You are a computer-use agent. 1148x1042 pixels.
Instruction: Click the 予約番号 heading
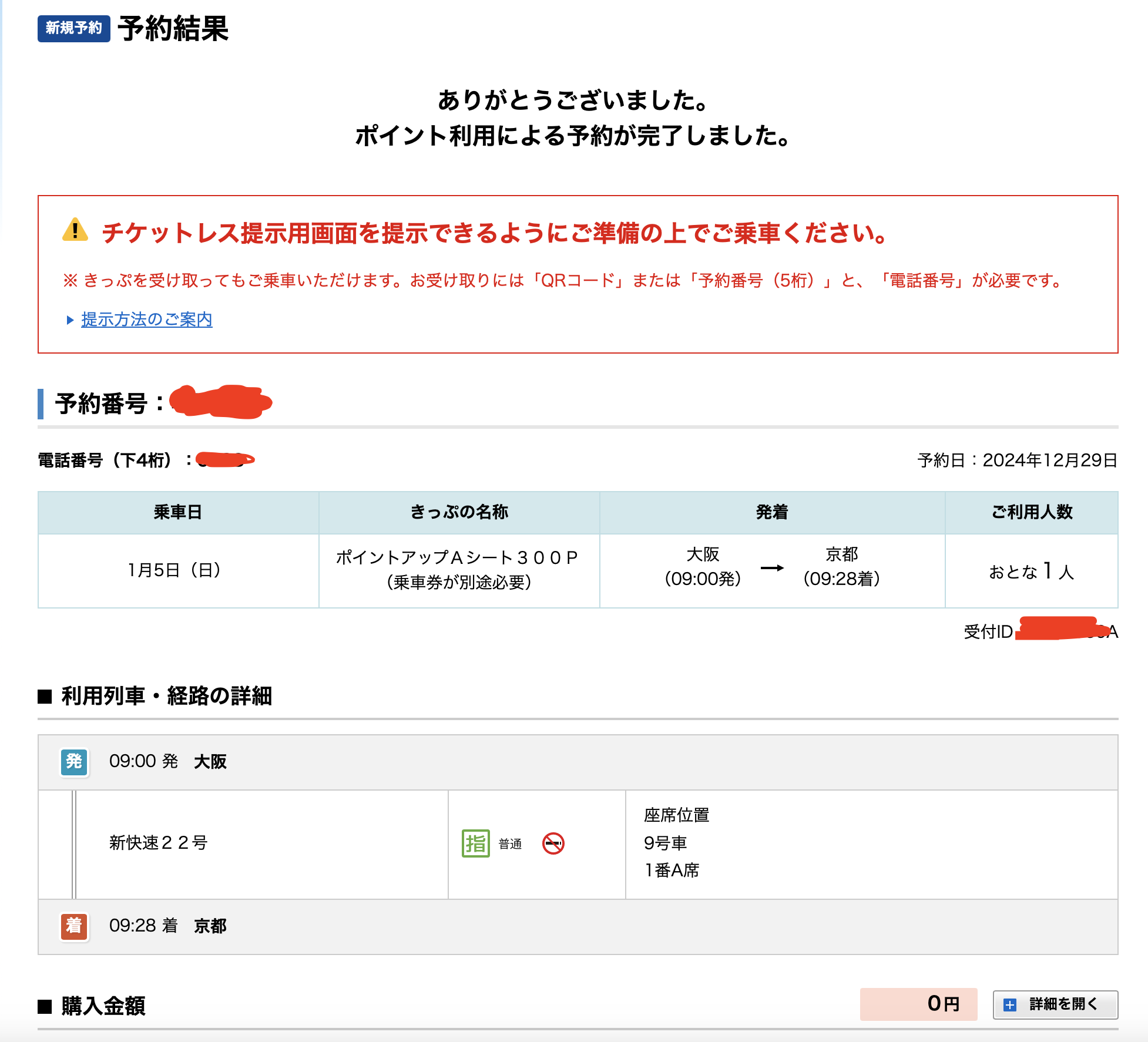pyautogui.click(x=101, y=404)
